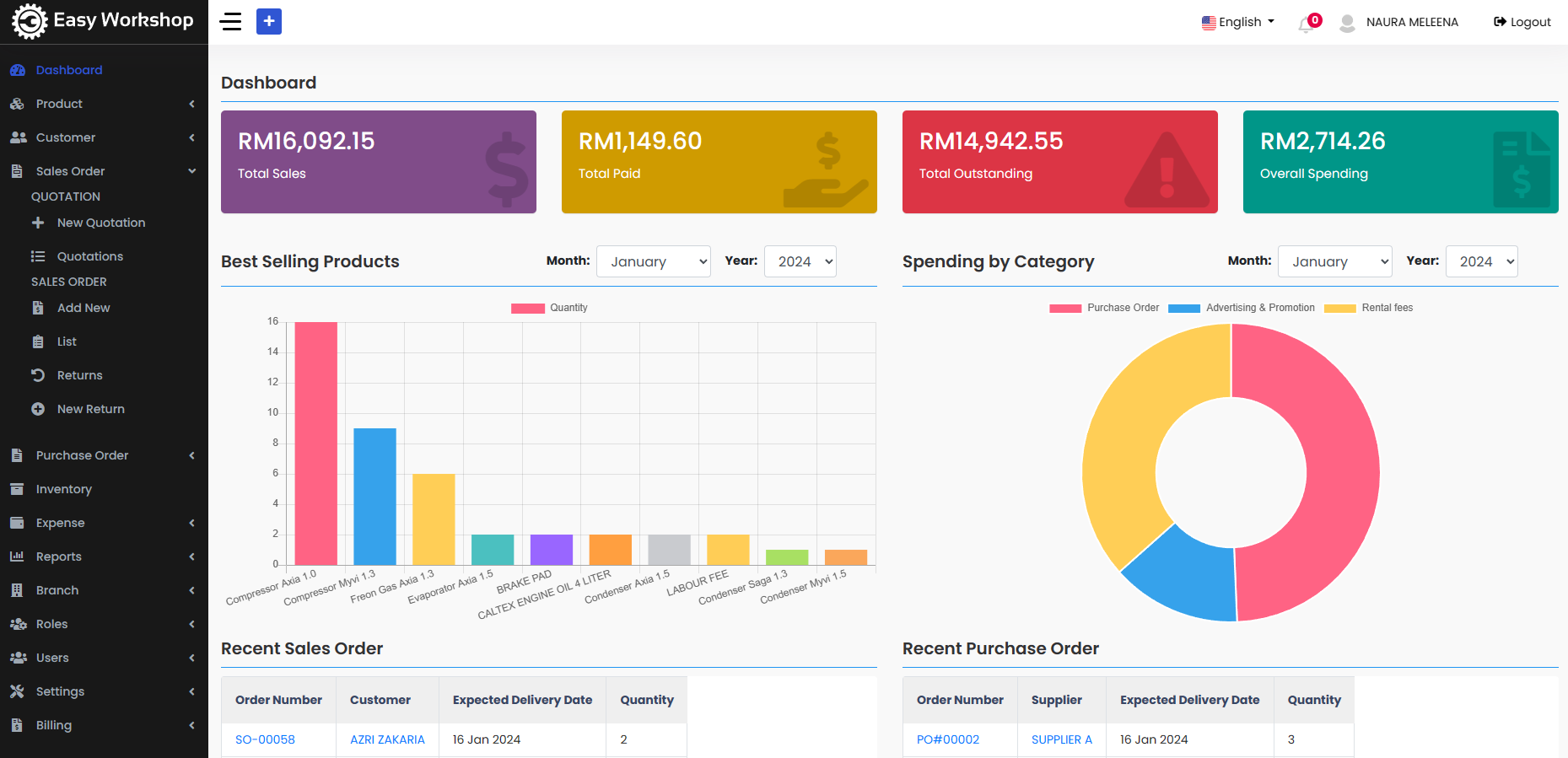Click the Inventory archive box icon
The image size is (1568, 758).
point(17,489)
